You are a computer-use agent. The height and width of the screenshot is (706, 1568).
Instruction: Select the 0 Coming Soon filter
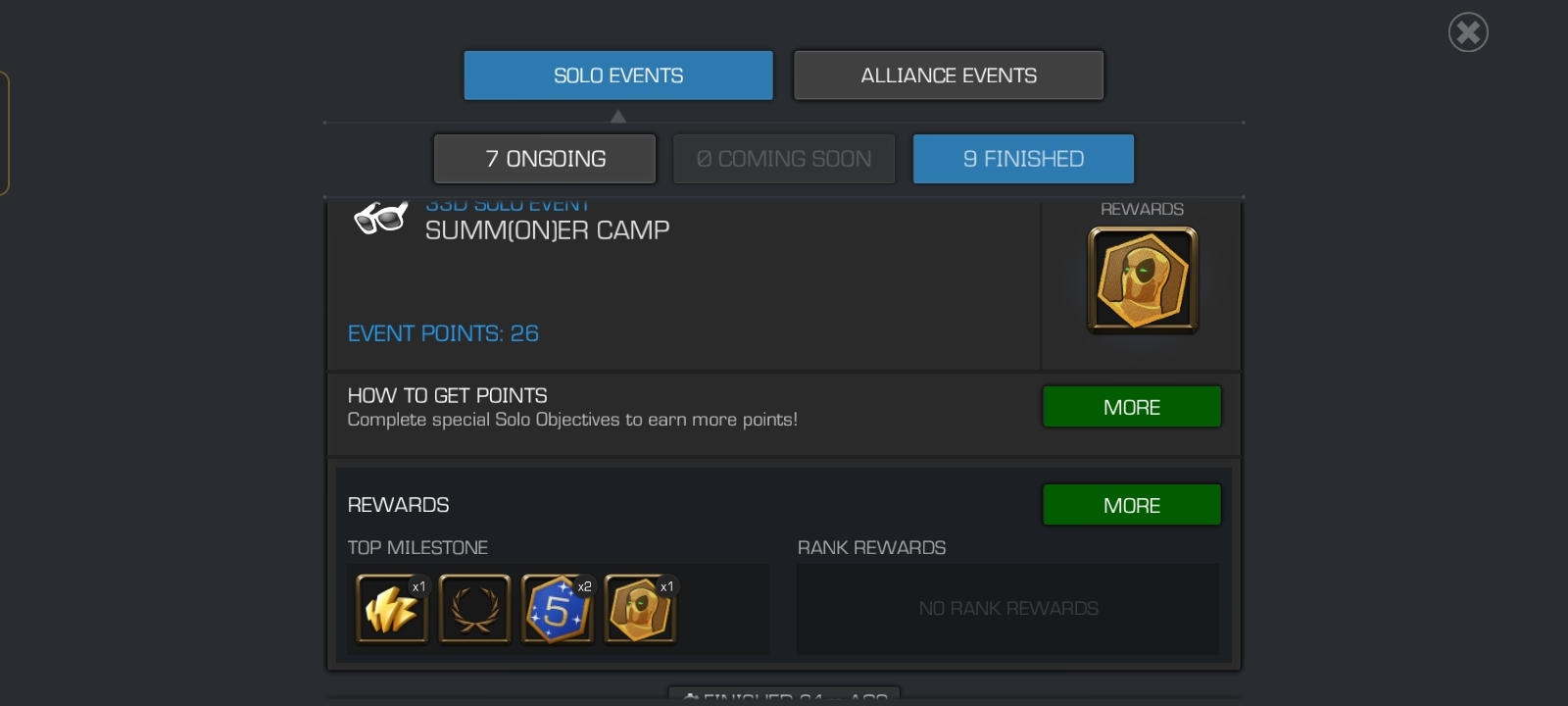click(784, 159)
